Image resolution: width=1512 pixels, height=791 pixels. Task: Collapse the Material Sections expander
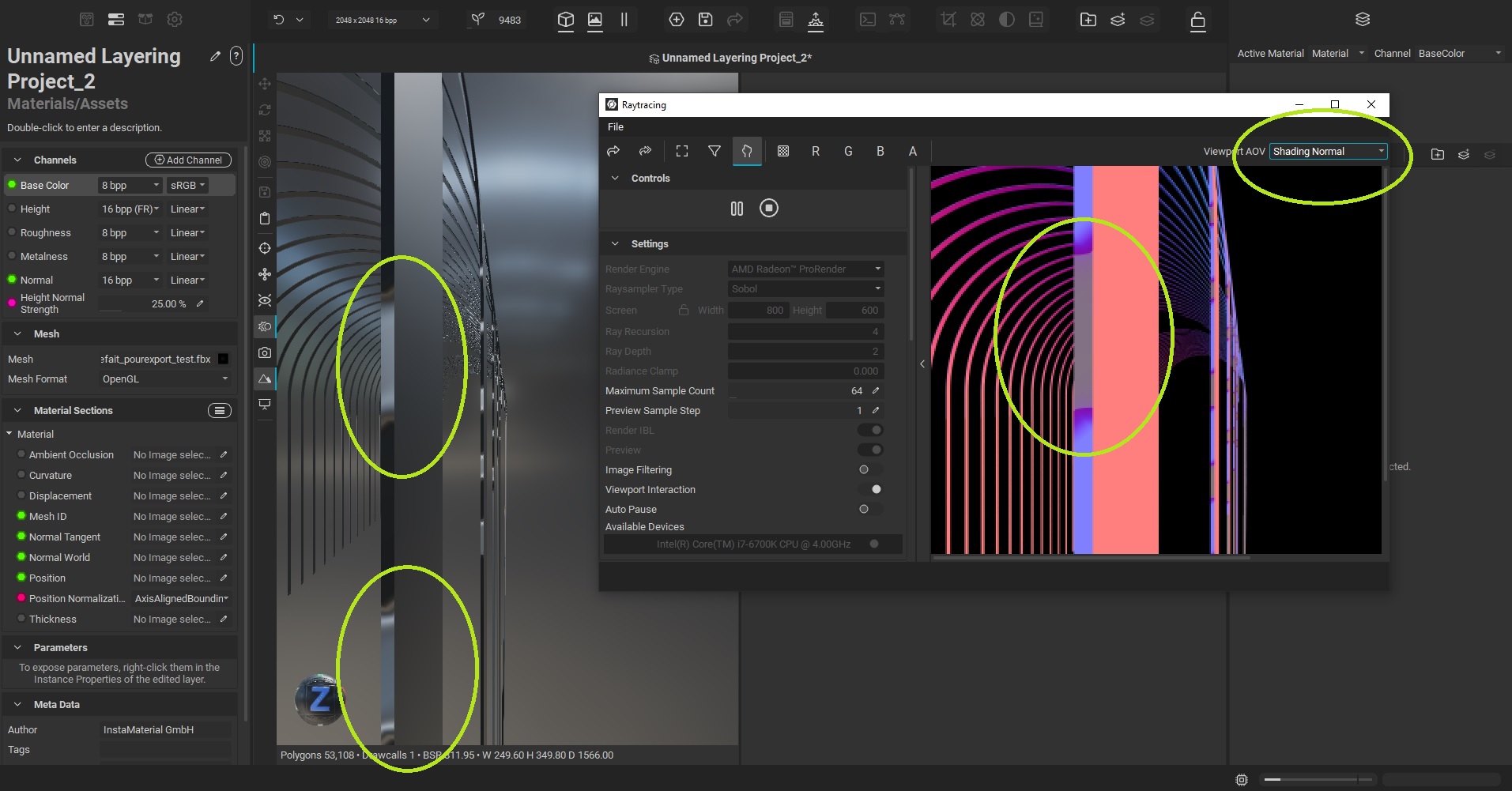coord(17,411)
